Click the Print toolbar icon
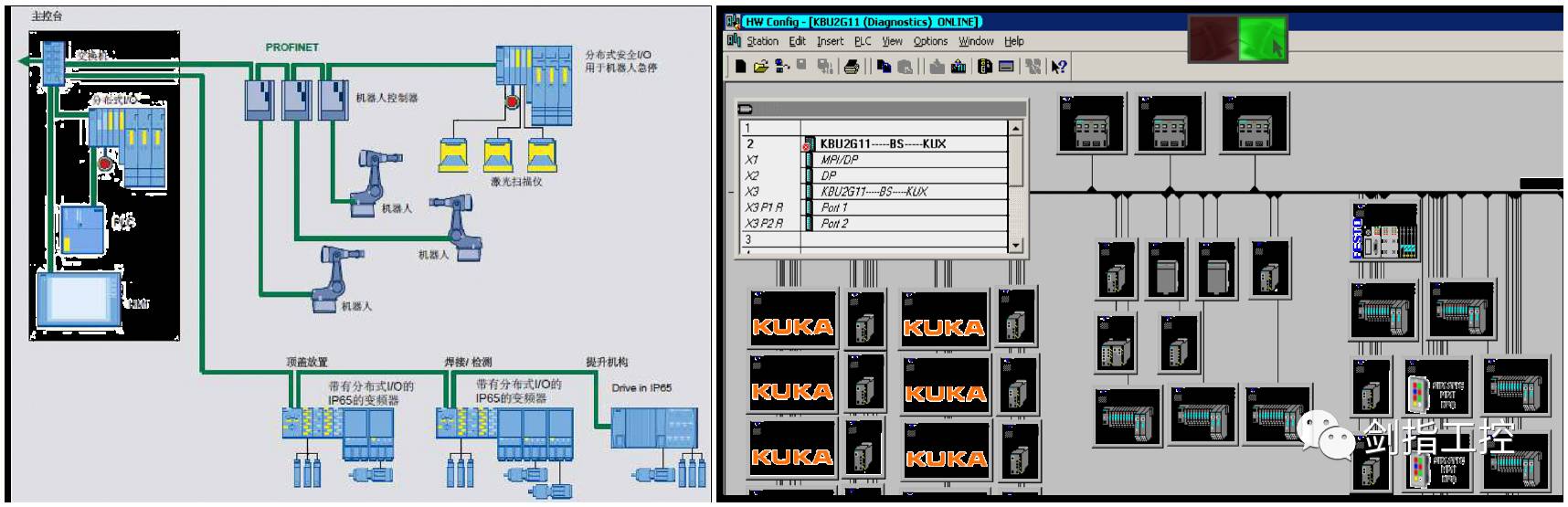Viewport: 1568px width, 507px height. (852, 67)
